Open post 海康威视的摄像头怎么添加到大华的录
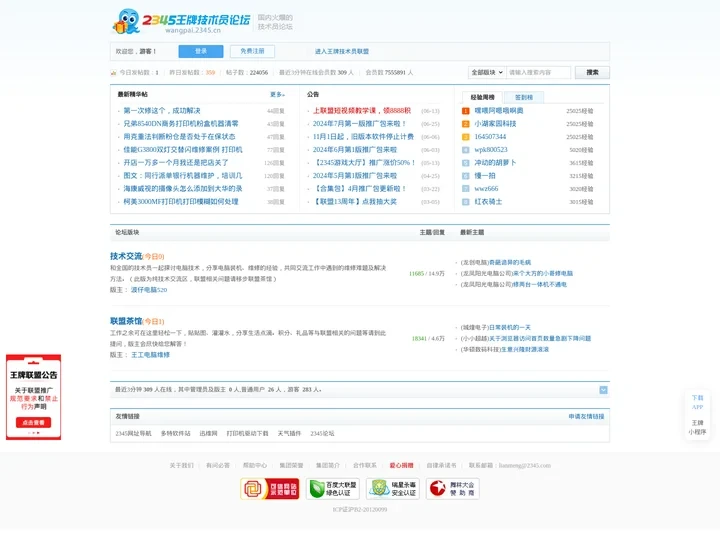 (183, 188)
